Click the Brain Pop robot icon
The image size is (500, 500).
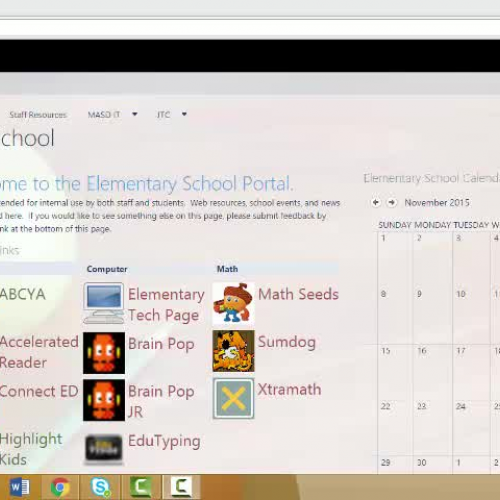click(104, 353)
